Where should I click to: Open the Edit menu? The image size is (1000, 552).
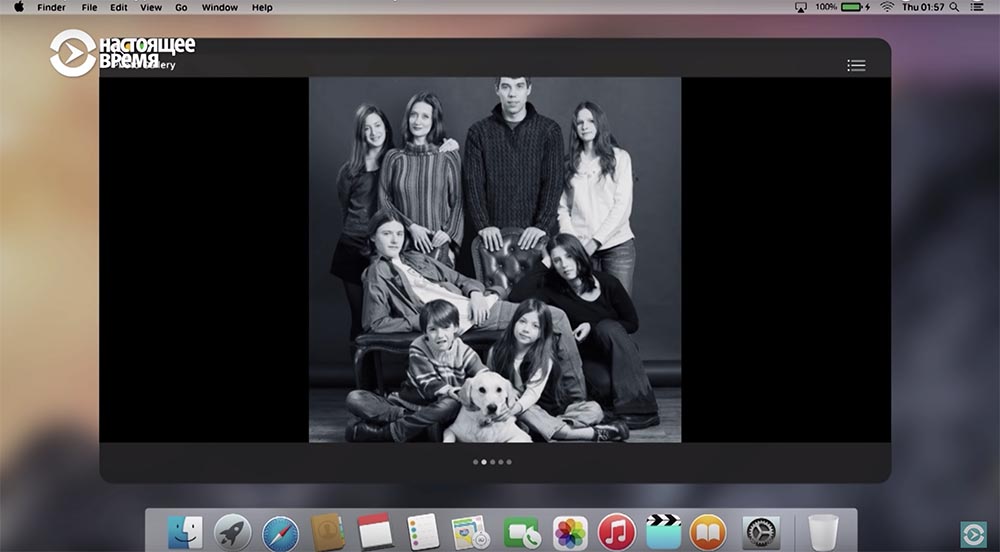[x=119, y=8]
